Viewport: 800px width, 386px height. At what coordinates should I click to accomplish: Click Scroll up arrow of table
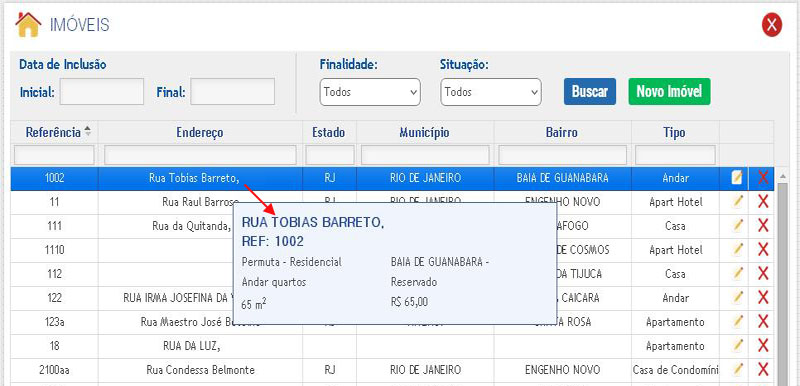[782, 176]
